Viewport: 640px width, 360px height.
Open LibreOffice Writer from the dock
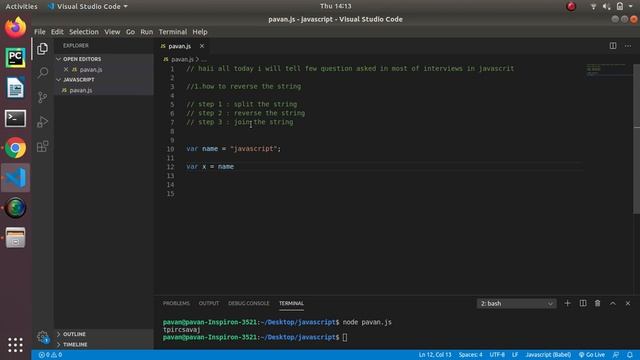point(16,87)
